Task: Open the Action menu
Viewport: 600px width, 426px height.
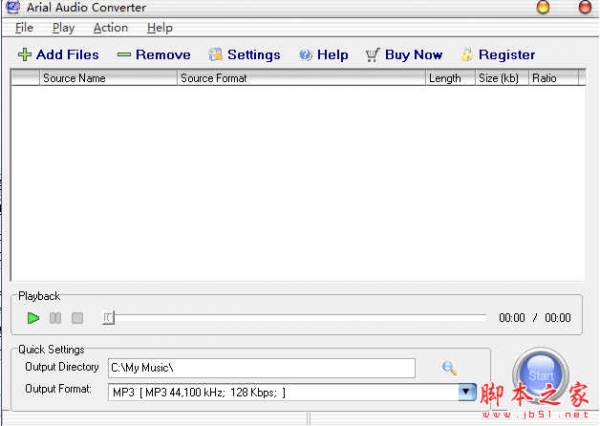Action: point(111,28)
